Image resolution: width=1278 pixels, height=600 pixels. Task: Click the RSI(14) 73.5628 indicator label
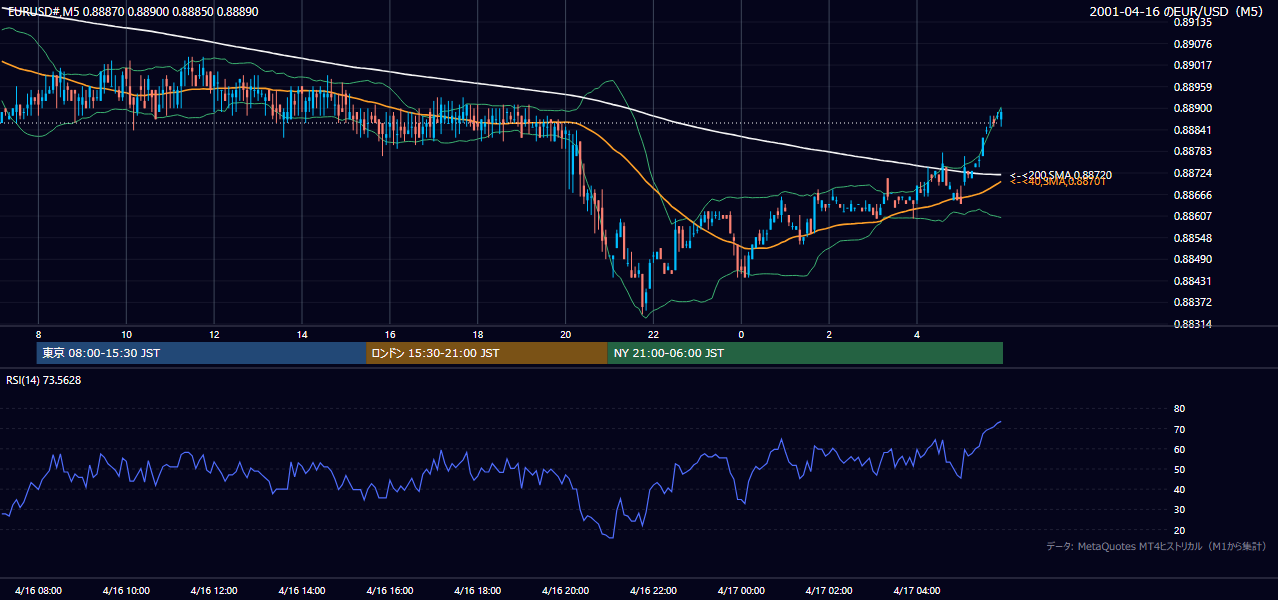[x=44, y=380]
